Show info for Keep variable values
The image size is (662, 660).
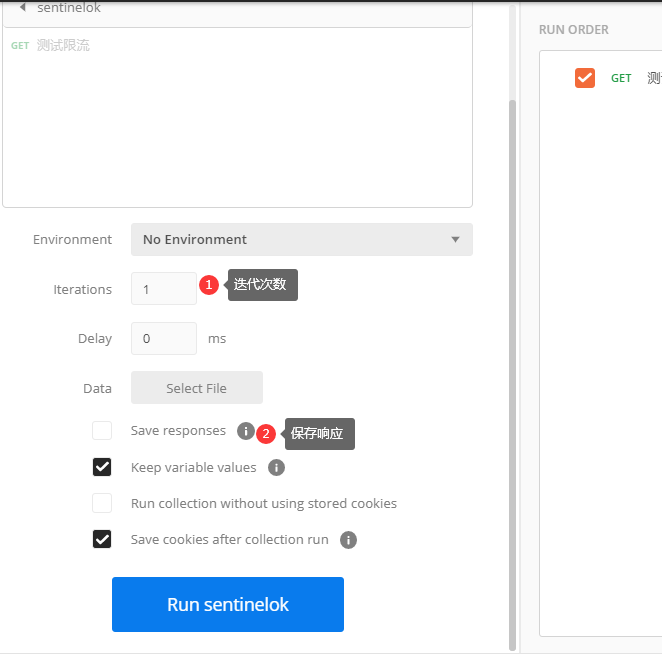click(277, 467)
